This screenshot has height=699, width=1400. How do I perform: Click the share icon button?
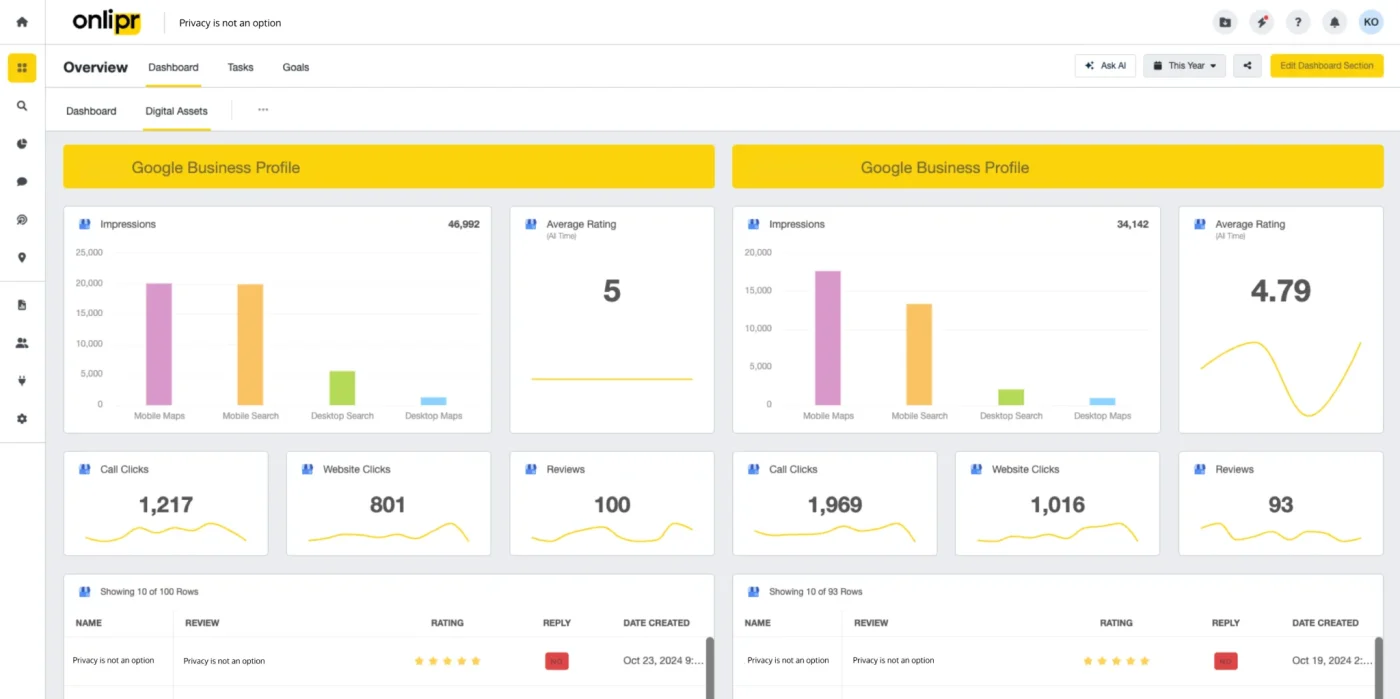1247,66
